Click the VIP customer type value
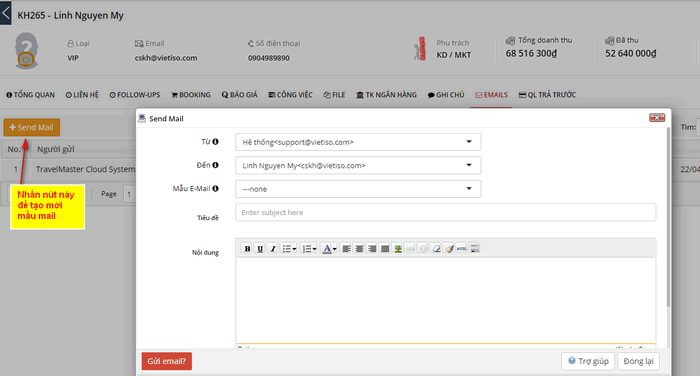This screenshot has width=700, height=376. tap(73, 58)
